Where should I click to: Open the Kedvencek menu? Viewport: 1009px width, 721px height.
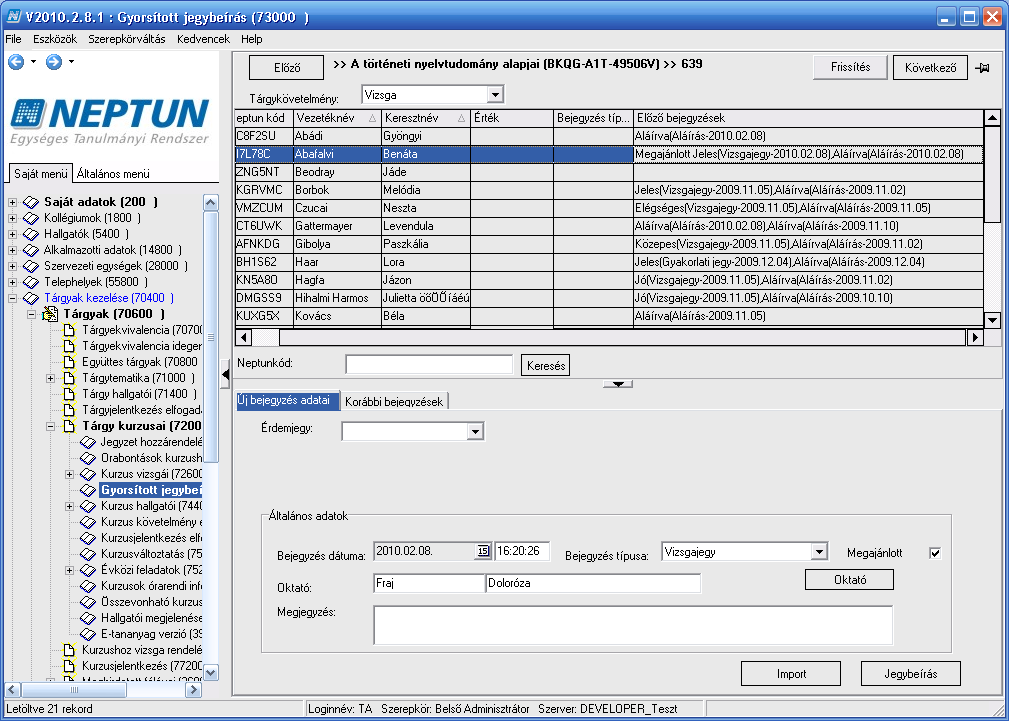pyautogui.click(x=203, y=39)
